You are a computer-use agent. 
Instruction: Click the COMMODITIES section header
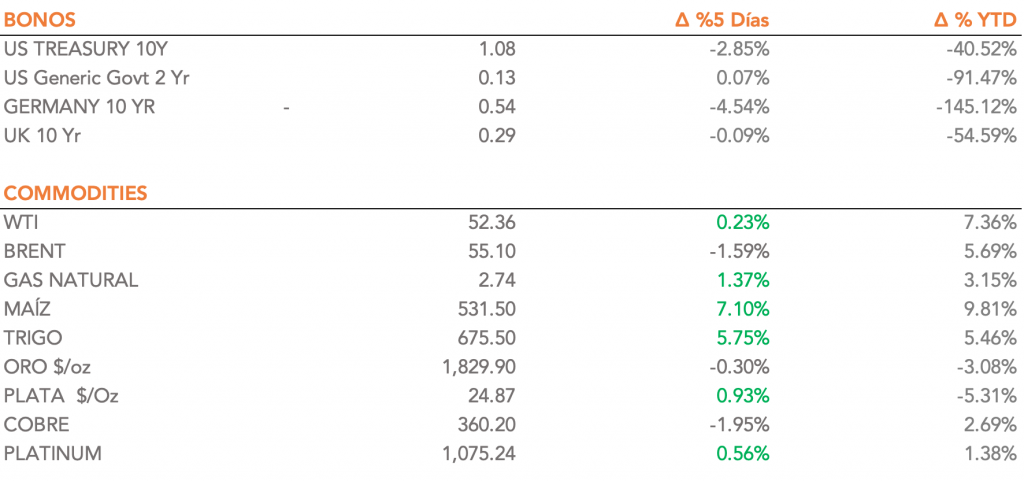tap(76, 193)
